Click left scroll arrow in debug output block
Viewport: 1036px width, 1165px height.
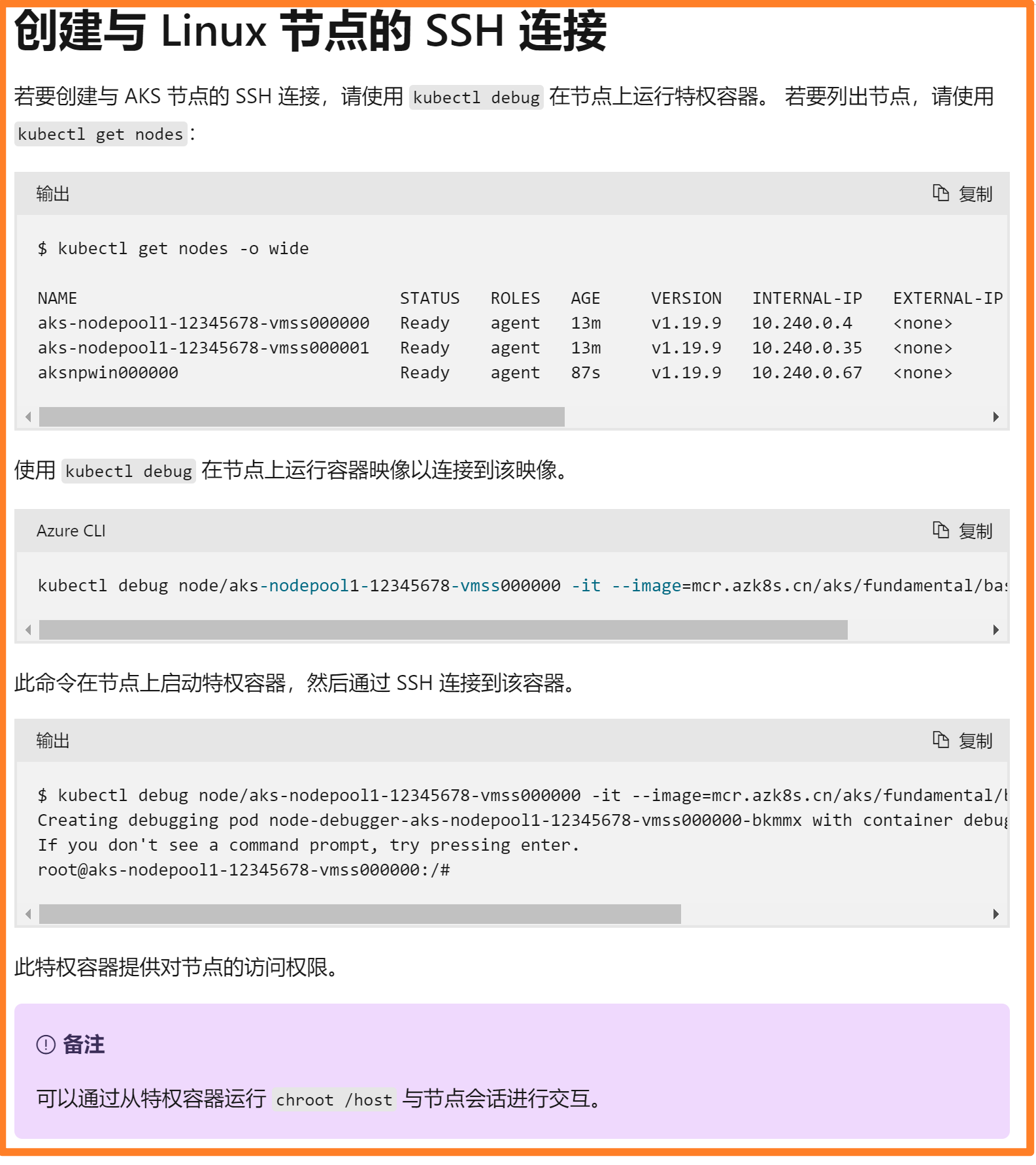pyautogui.click(x=28, y=914)
